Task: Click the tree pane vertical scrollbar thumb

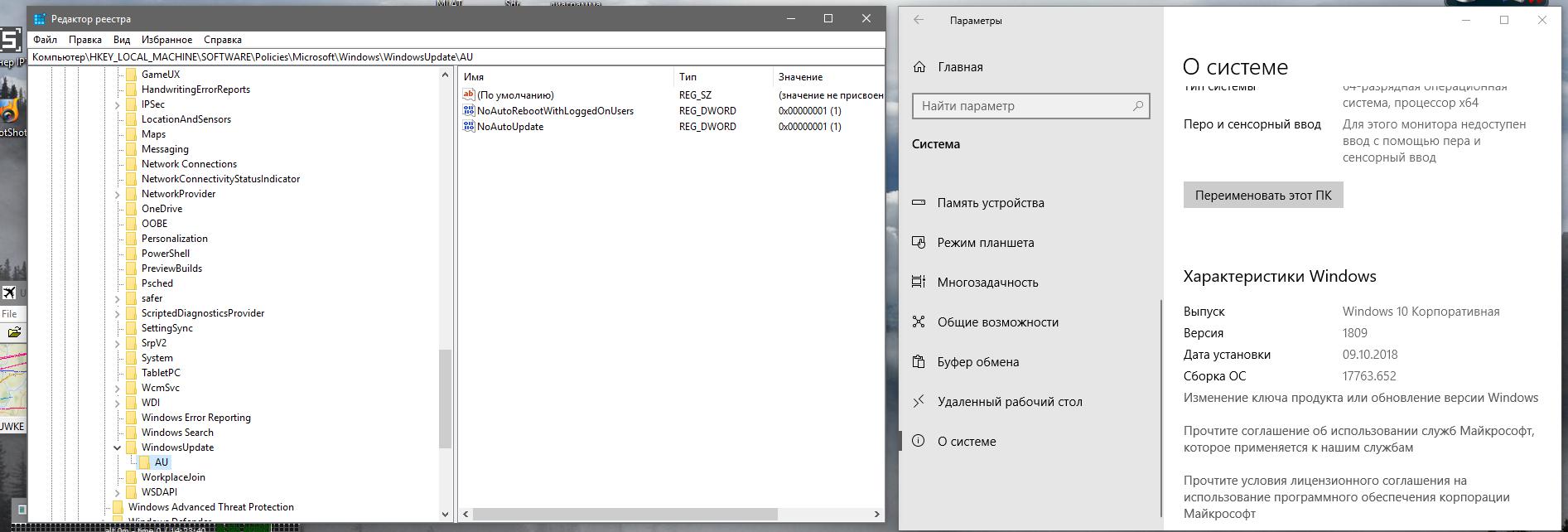Action: [445, 399]
